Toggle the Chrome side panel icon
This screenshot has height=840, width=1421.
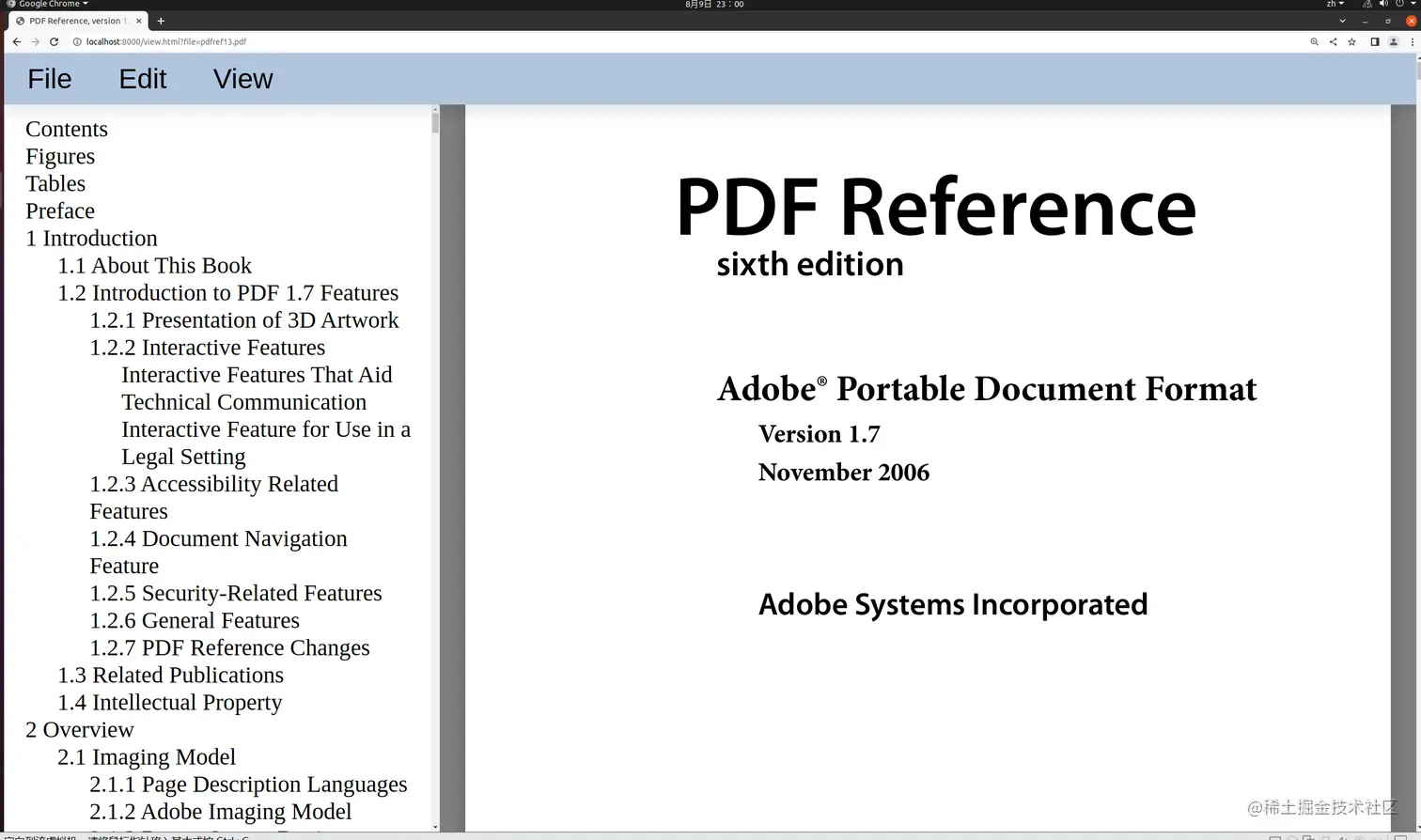1375,41
